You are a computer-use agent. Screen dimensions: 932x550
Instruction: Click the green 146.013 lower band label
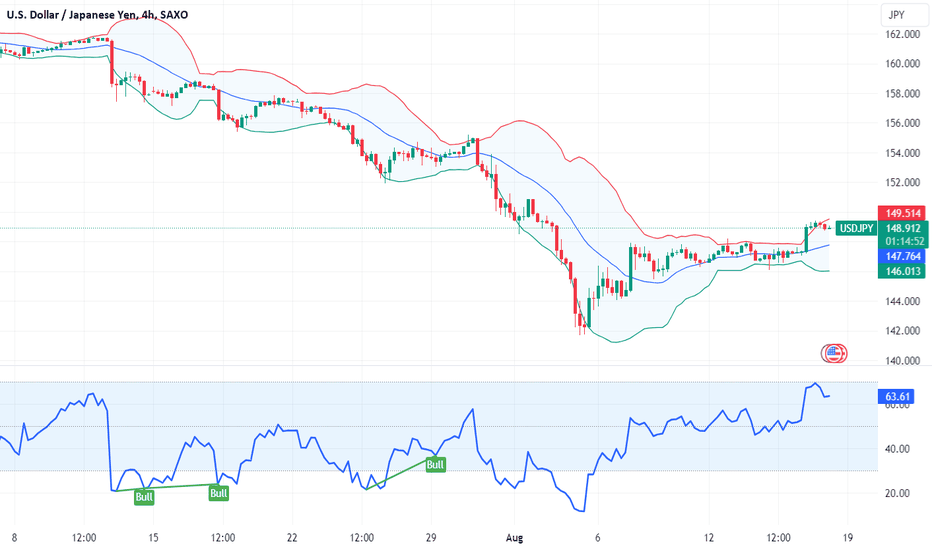(903, 271)
